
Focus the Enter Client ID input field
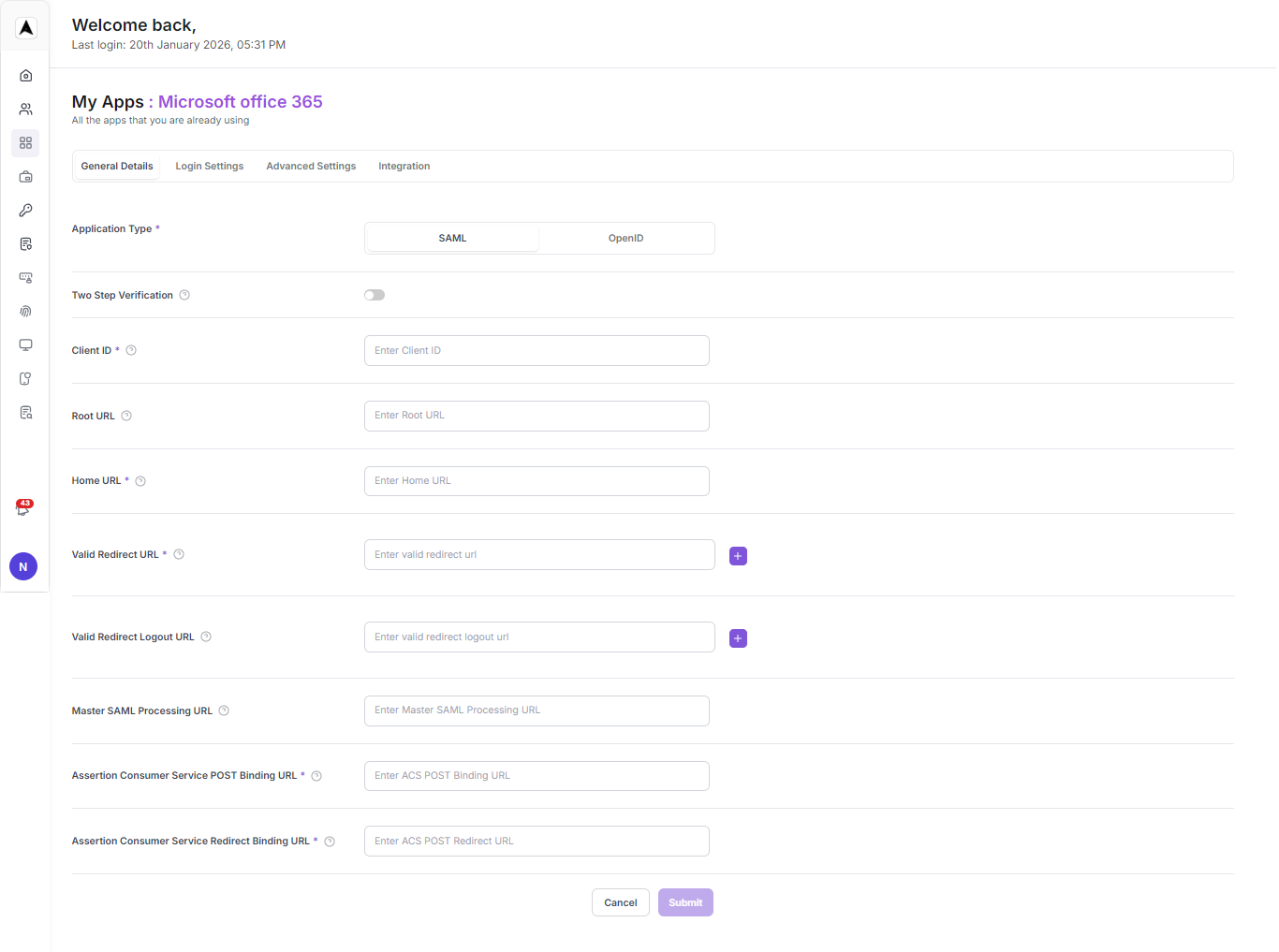537,351
